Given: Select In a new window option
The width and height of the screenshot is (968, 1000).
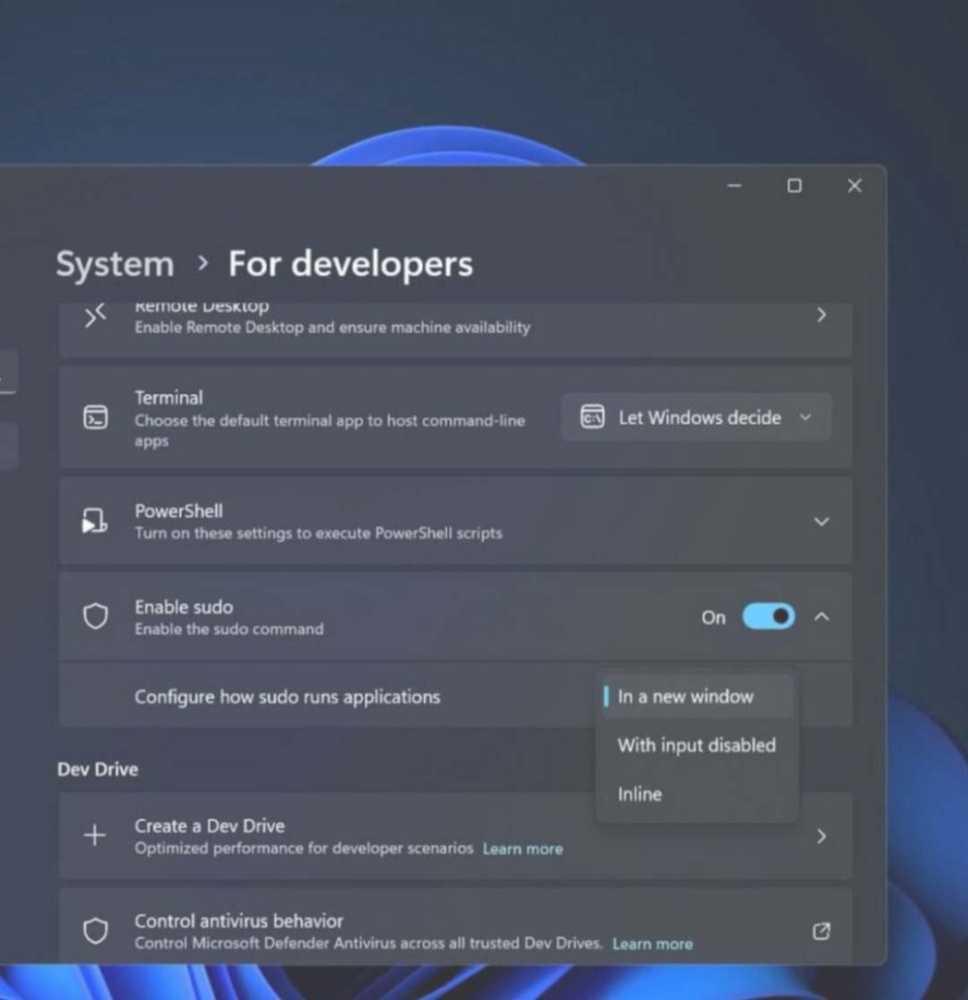Looking at the screenshot, I should click(685, 696).
